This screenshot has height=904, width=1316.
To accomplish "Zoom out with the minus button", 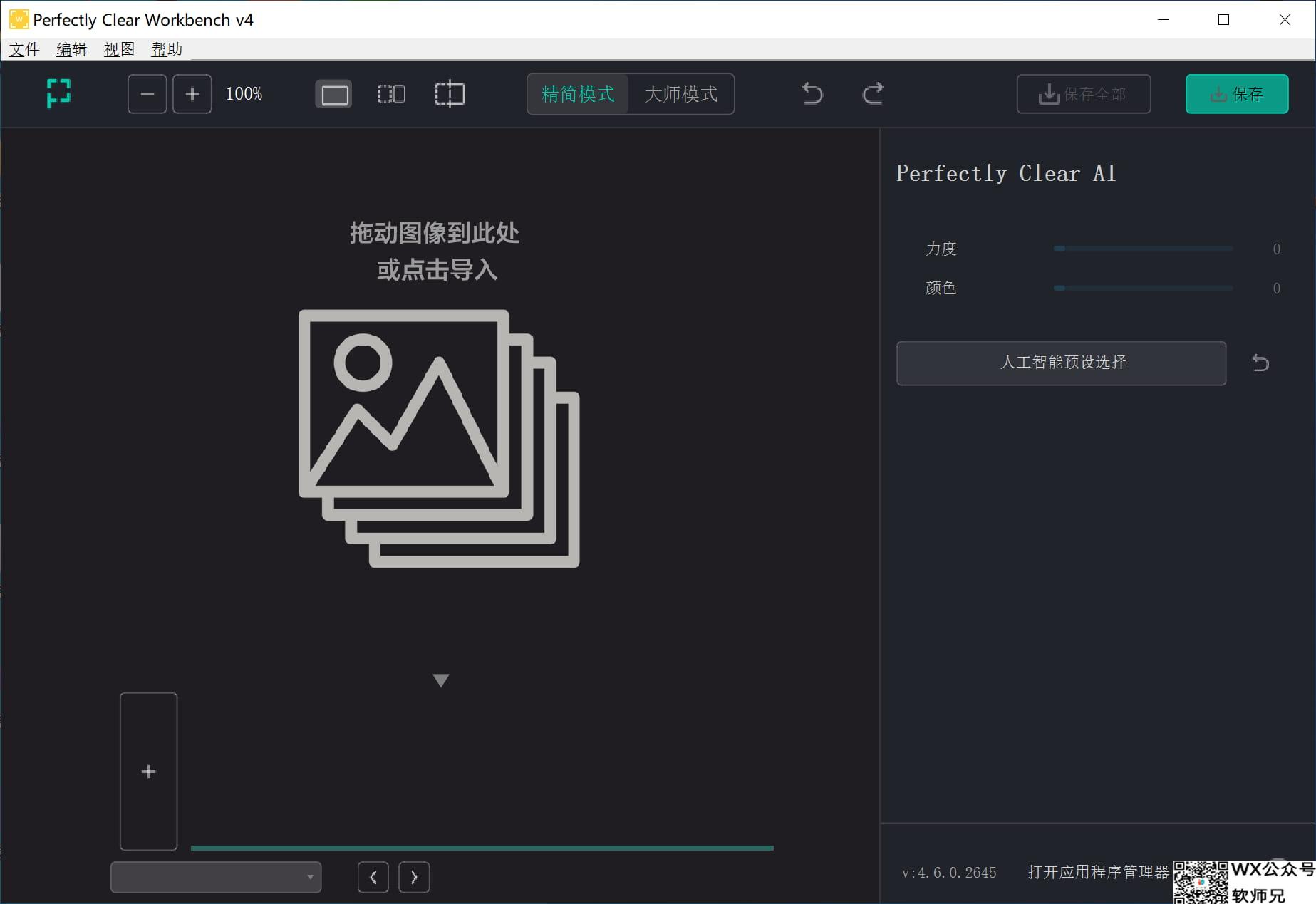I will point(147,94).
